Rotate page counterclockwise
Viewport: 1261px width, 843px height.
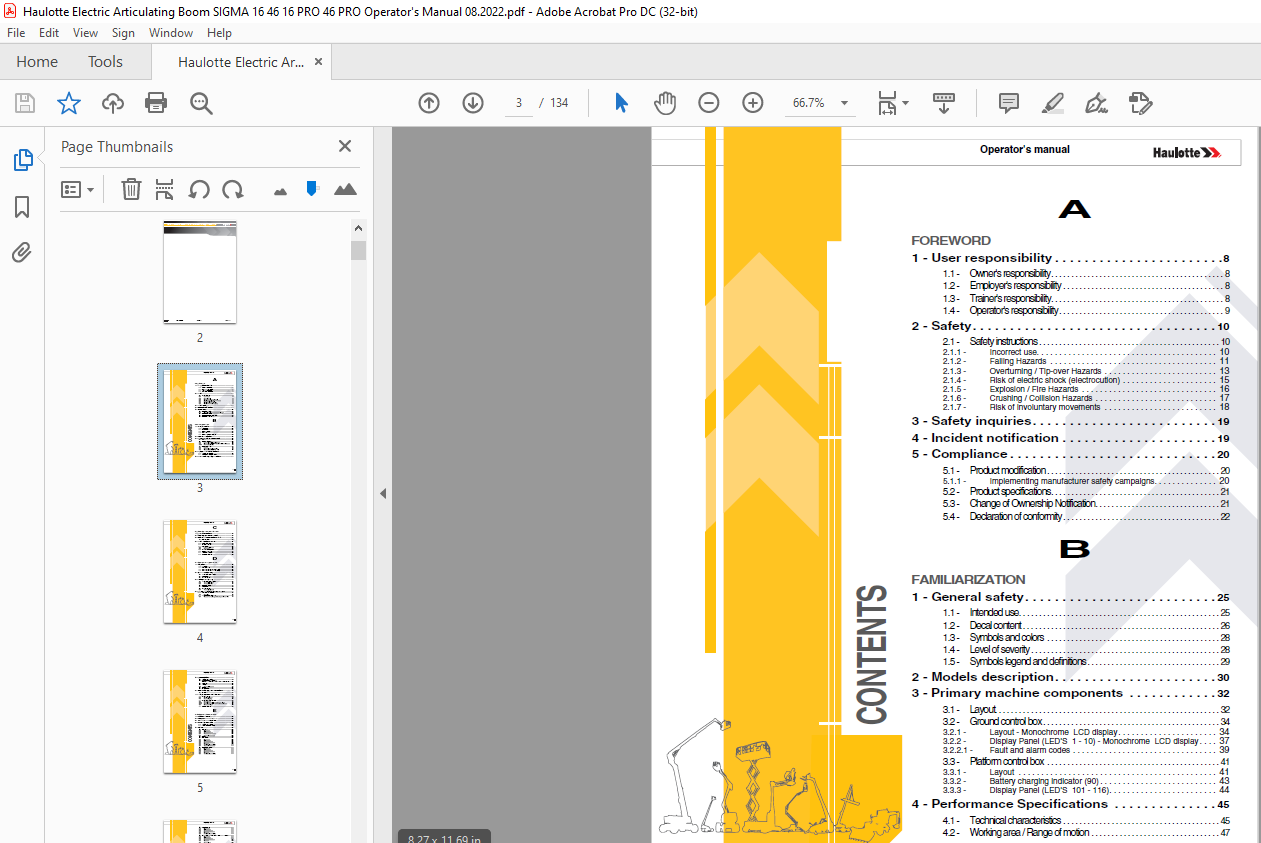point(199,189)
